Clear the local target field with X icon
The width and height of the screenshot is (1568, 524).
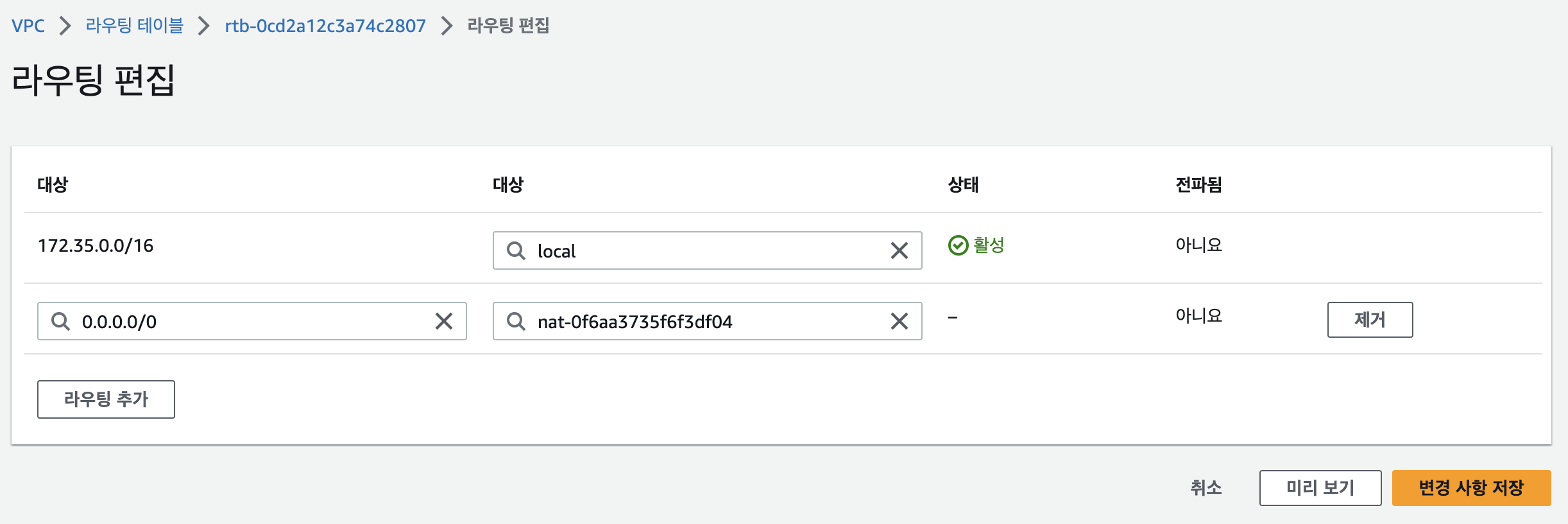(899, 250)
